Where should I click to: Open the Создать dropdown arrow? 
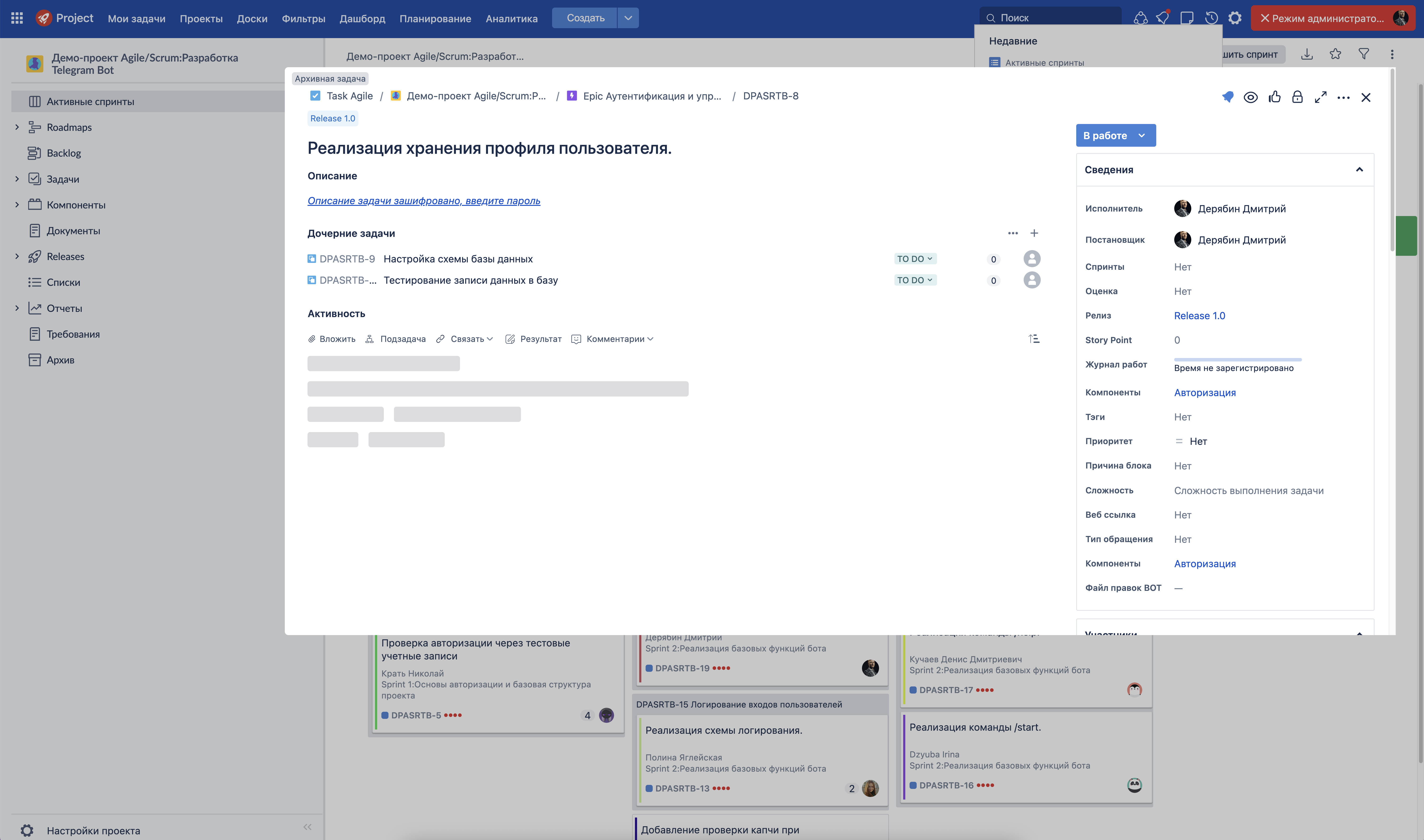point(628,18)
